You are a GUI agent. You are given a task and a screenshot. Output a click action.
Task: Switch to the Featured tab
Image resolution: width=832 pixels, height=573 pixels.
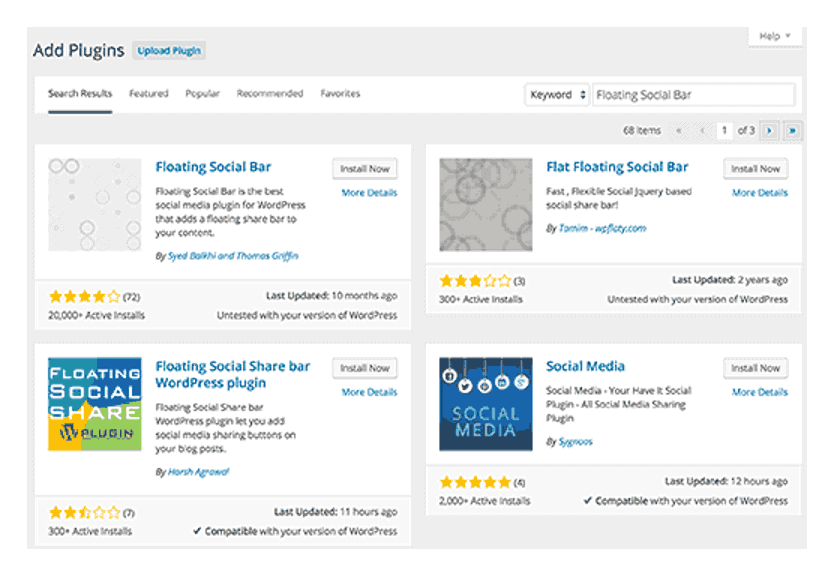tap(149, 94)
